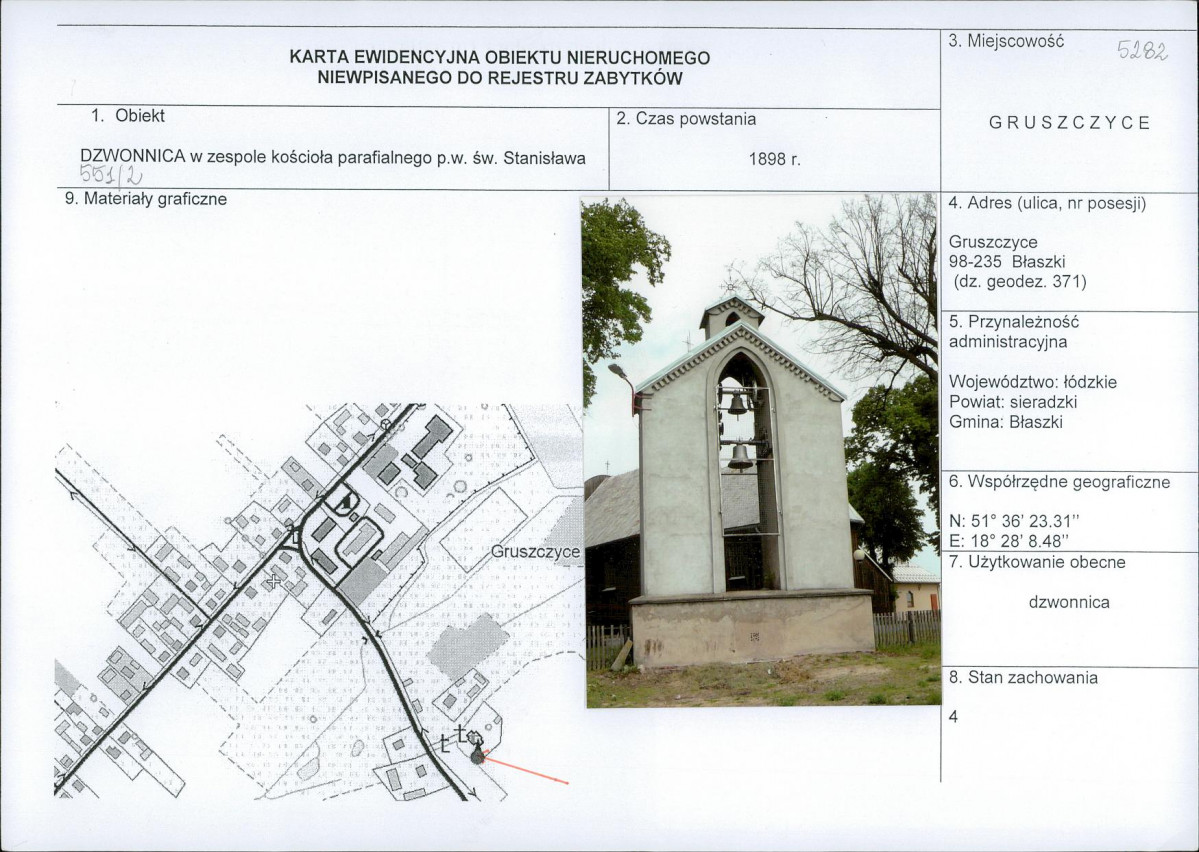
Task: Click the 'dzwonnica' current use value
Action: point(1068,602)
